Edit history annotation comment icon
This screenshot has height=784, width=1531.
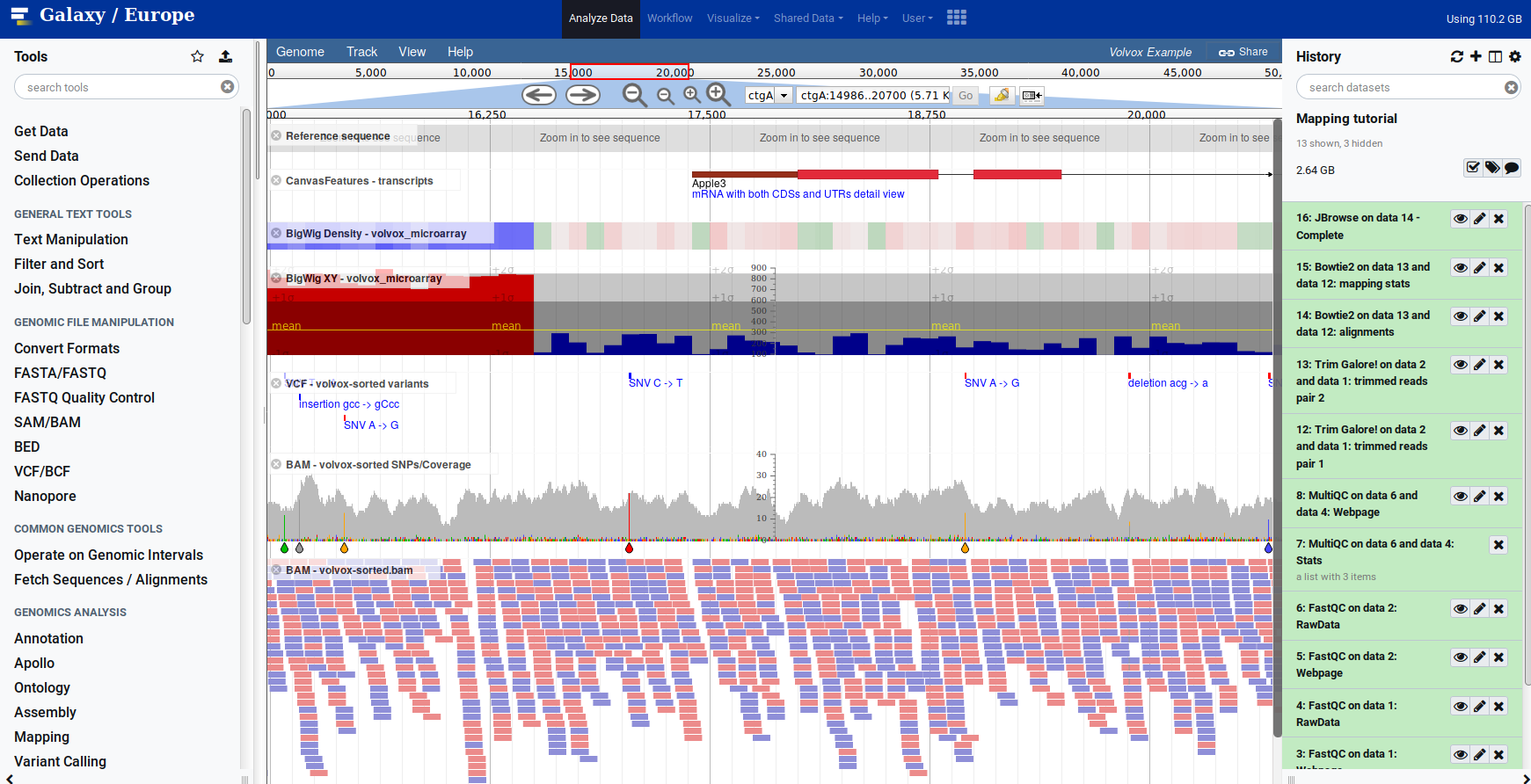click(x=1512, y=168)
